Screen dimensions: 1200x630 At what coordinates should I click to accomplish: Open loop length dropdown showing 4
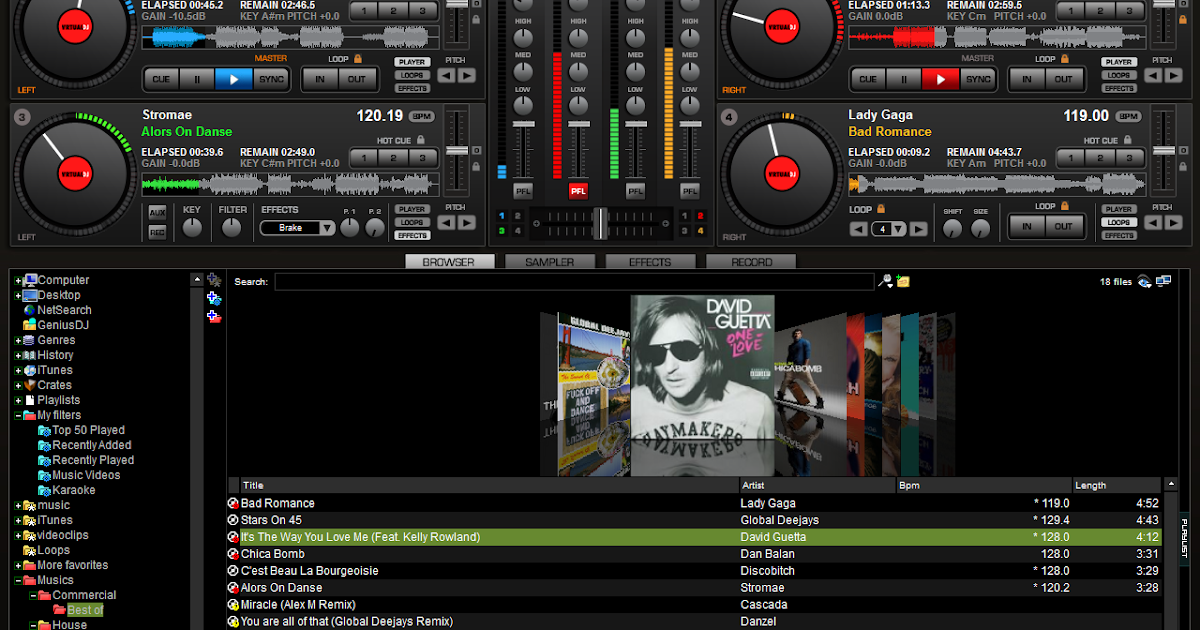coord(897,229)
